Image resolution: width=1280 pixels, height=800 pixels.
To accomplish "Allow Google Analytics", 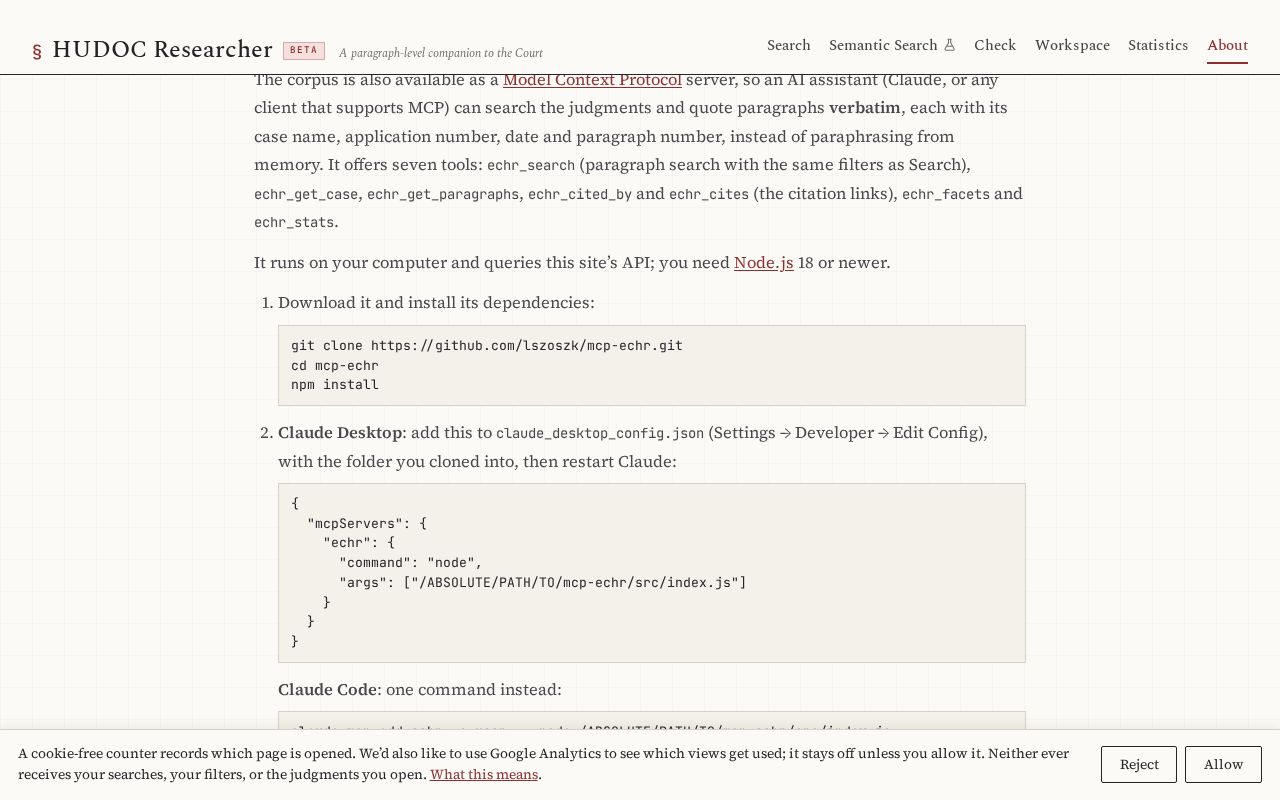I will pyautogui.click(x=1223, y=764).
